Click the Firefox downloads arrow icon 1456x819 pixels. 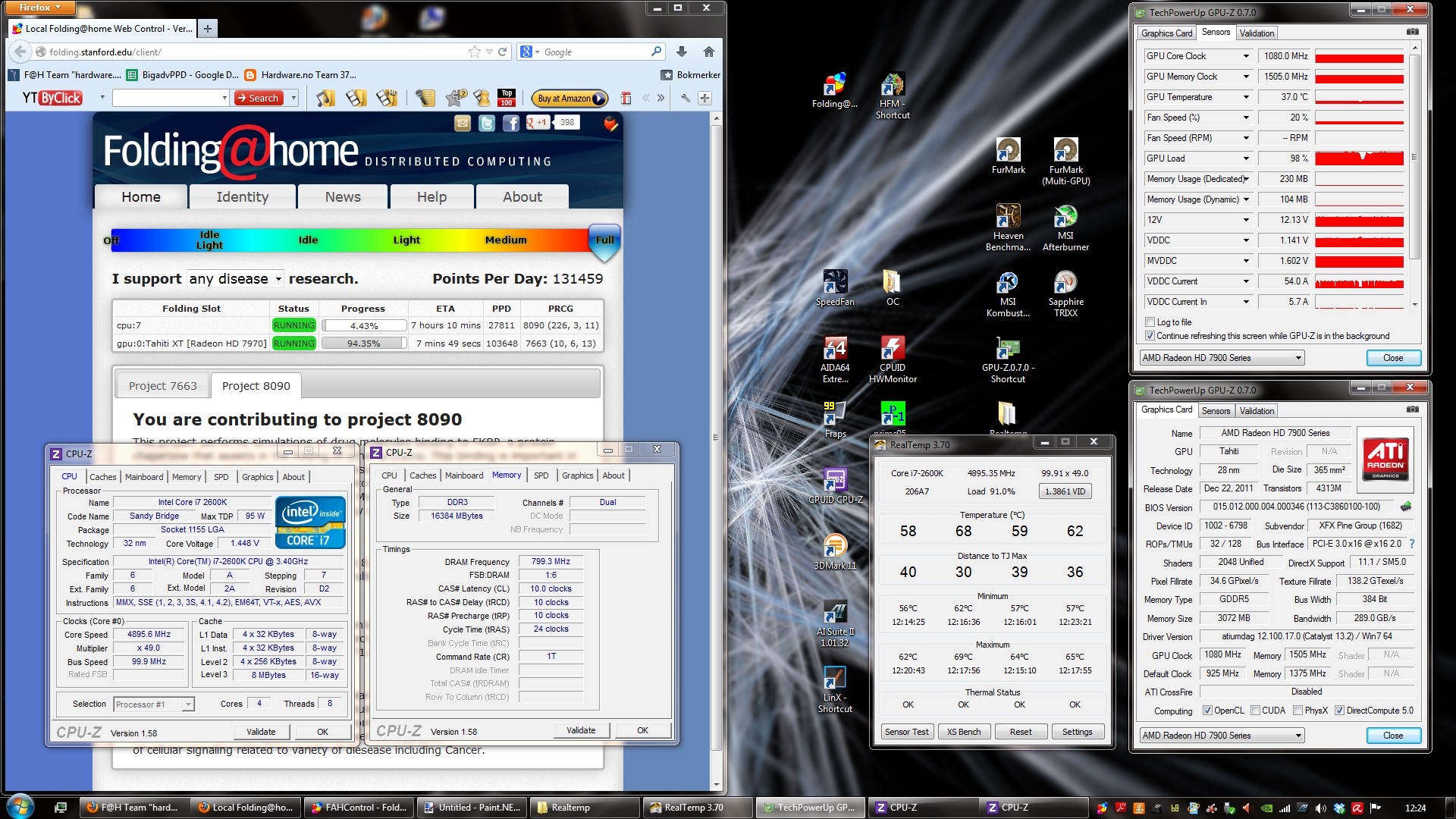coord(681,52)
